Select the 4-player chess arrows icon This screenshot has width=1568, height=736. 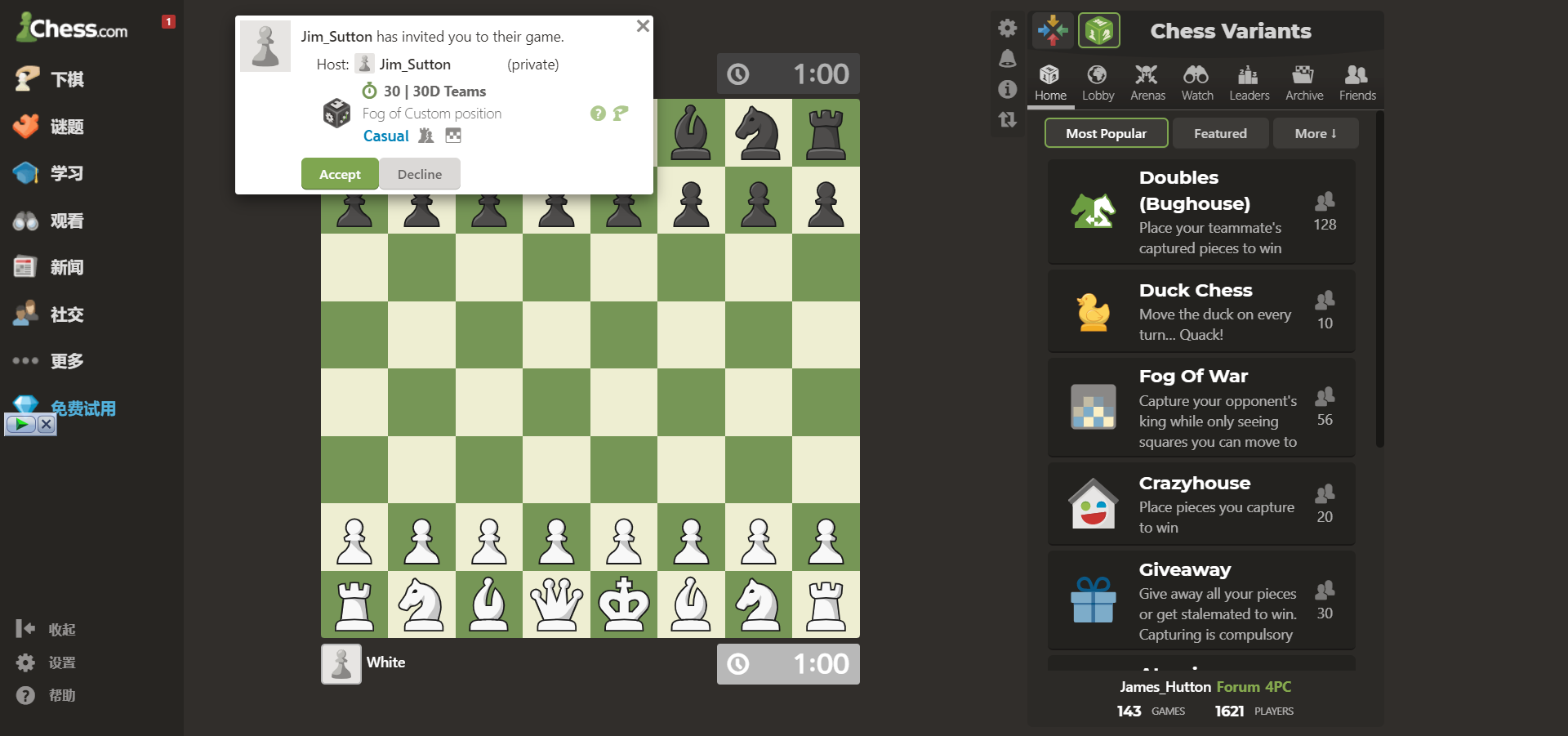pyautogui.click(x=1053, y=31)
